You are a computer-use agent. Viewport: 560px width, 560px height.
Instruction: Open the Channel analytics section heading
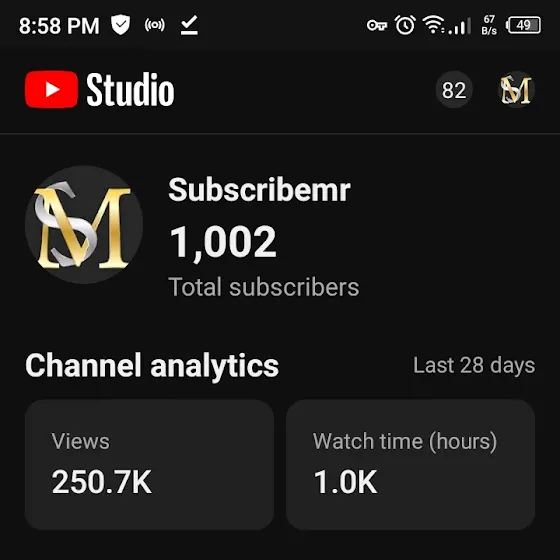click(152, 365)
